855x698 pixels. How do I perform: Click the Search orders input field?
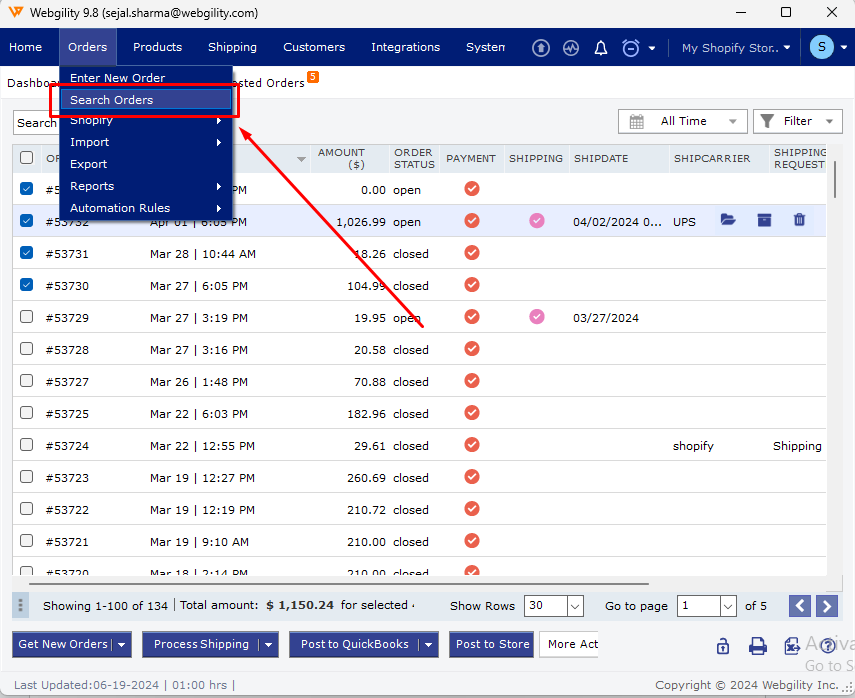tap(36, 123)
